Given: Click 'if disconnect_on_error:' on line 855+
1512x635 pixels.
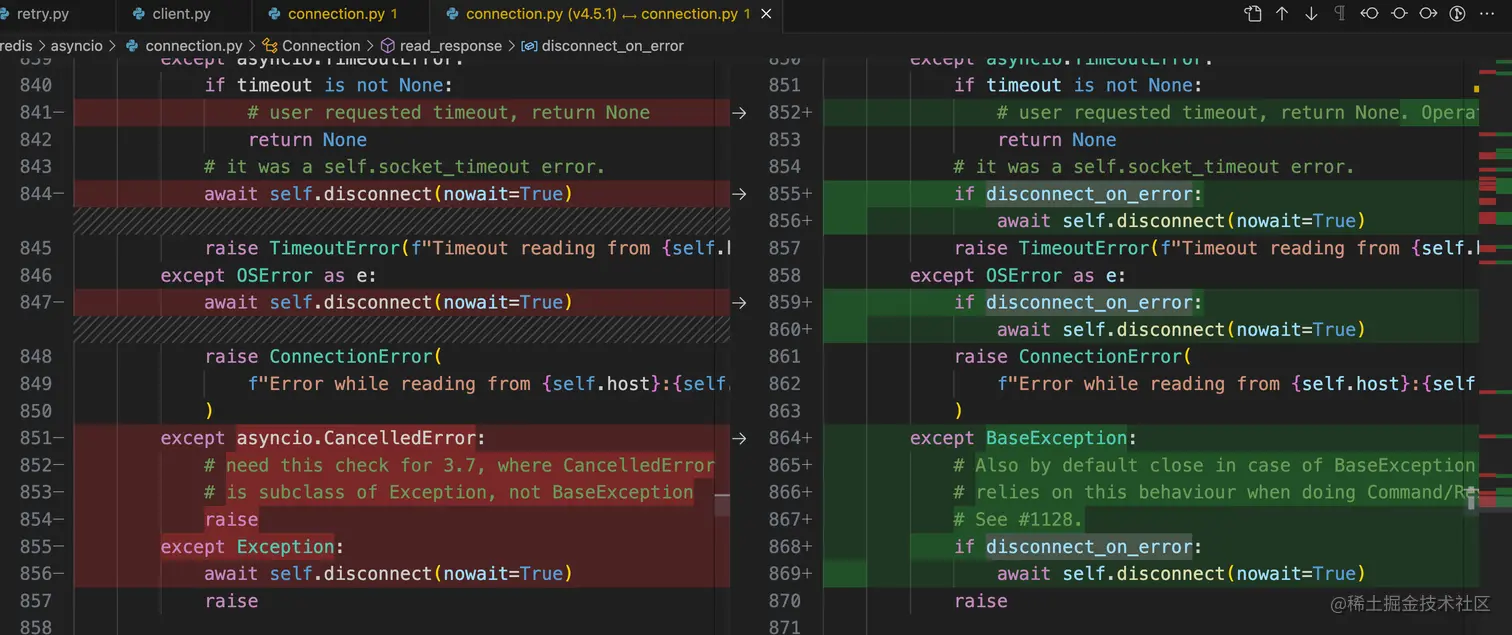Looking at the screenshot, I should tap(1078, 194).
